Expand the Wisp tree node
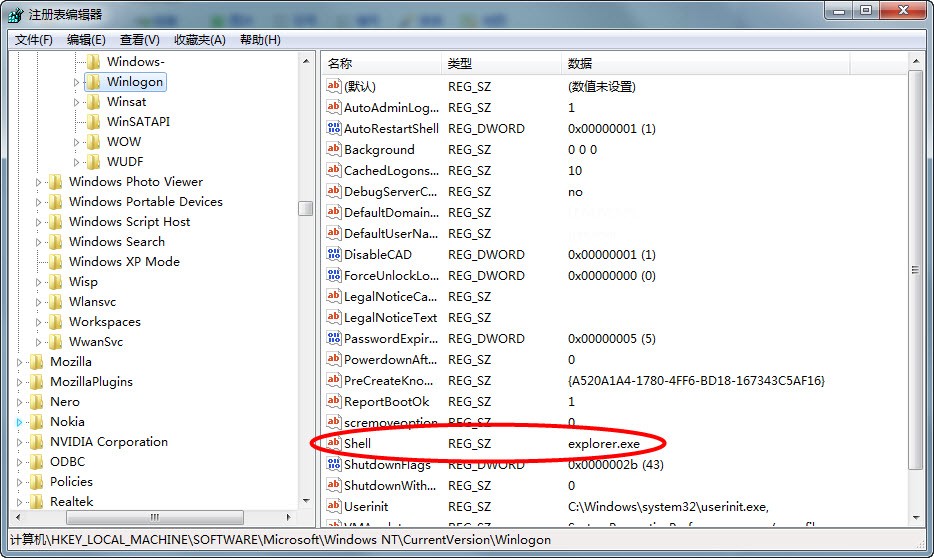The image size is (934, 558). (x=38, y=282)
